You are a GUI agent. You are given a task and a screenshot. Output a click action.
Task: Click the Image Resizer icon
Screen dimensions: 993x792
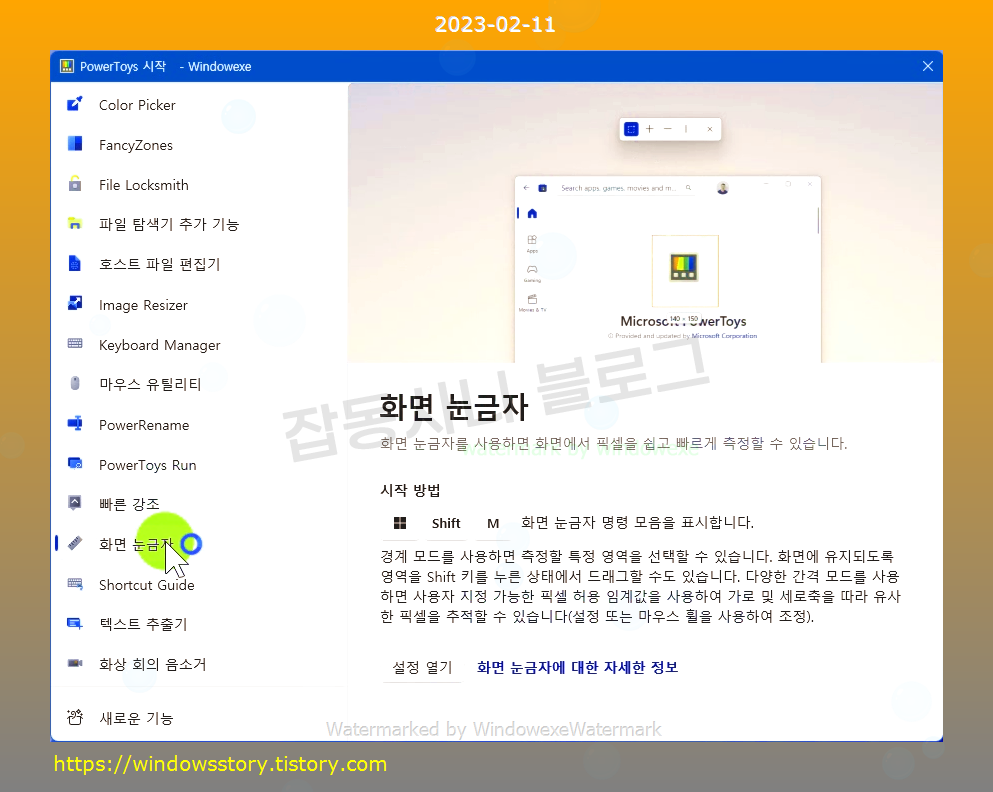[x=75, y=303]
